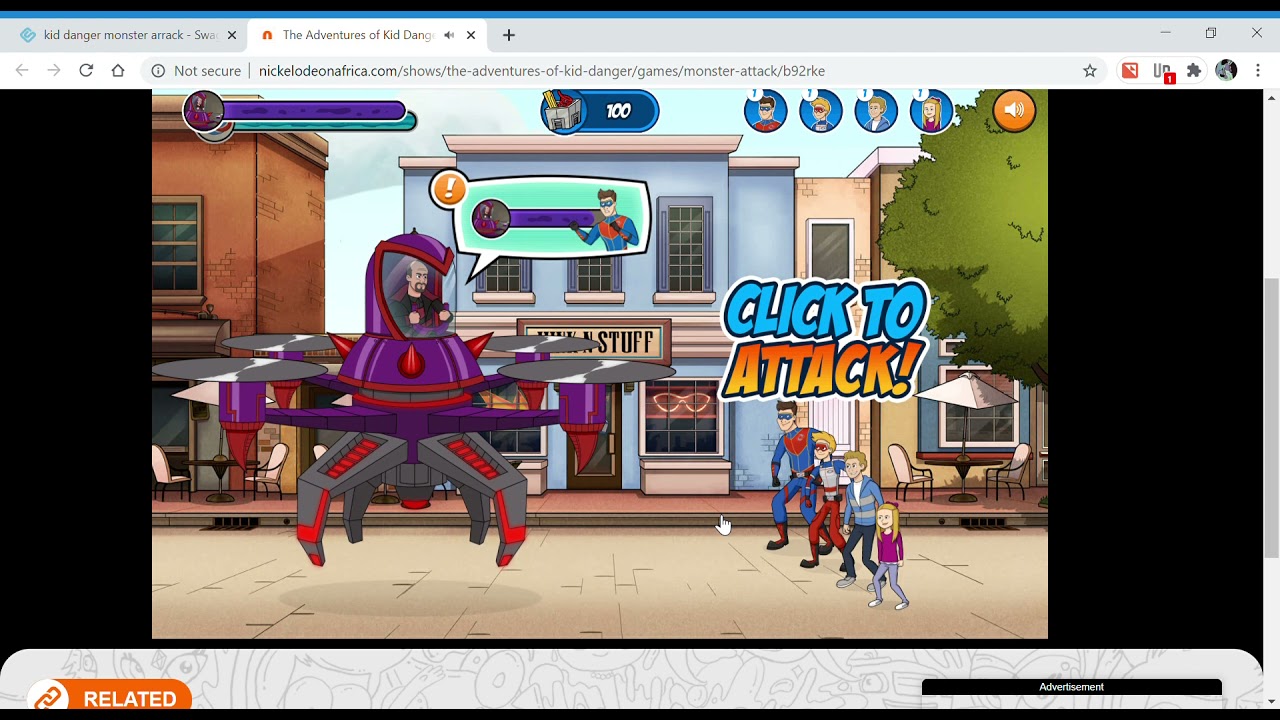
Task: Click the villain's purple health bar
Action: [313, 111]
